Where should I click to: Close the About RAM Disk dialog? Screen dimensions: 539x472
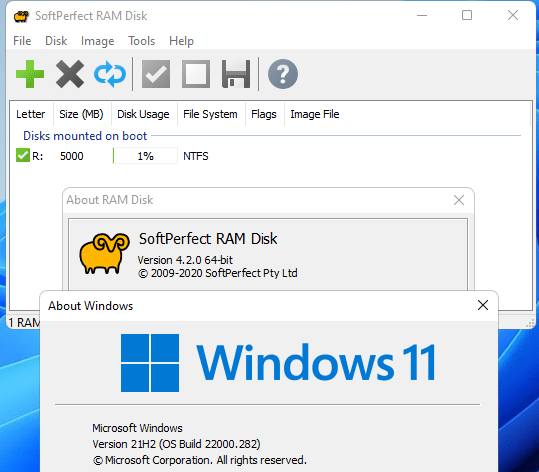click(459, 200)
